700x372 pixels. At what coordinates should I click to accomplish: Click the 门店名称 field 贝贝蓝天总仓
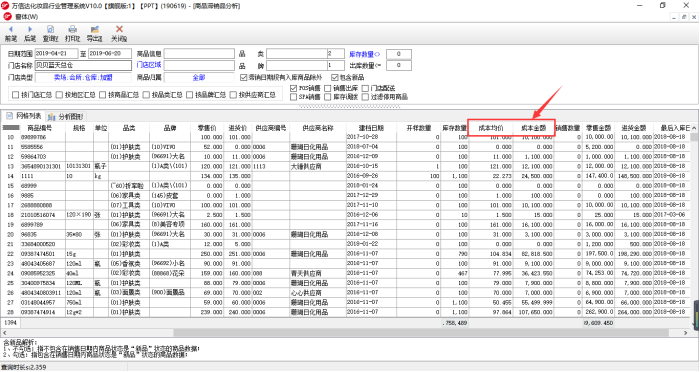pyautogui.click(x=83, y=65)
